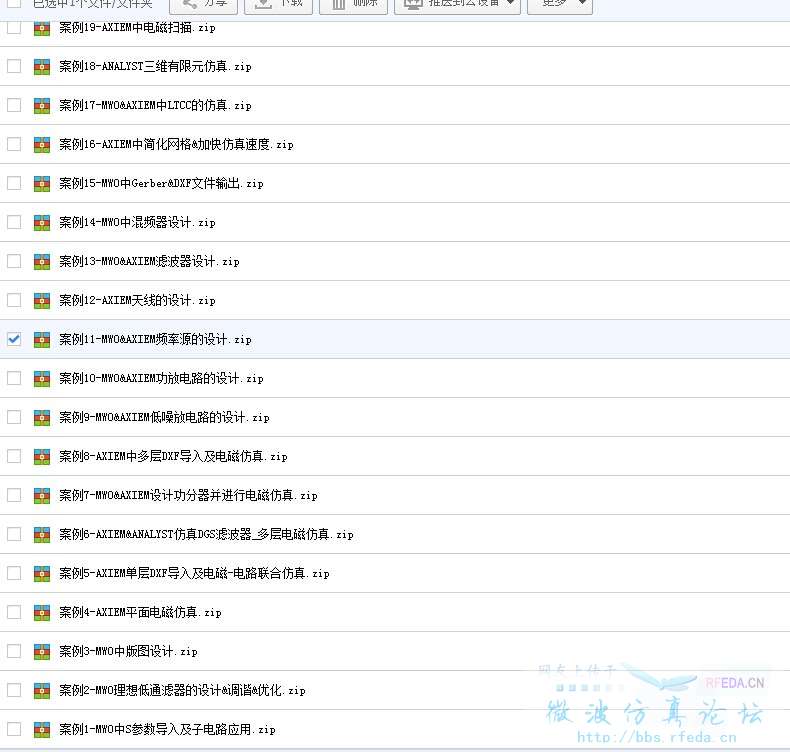Screen dimensions: 790x752
Task: Click file name 案例16-AXIEM中简化网格&加快仿真速度.zip
Action: [x=176, y=144]
